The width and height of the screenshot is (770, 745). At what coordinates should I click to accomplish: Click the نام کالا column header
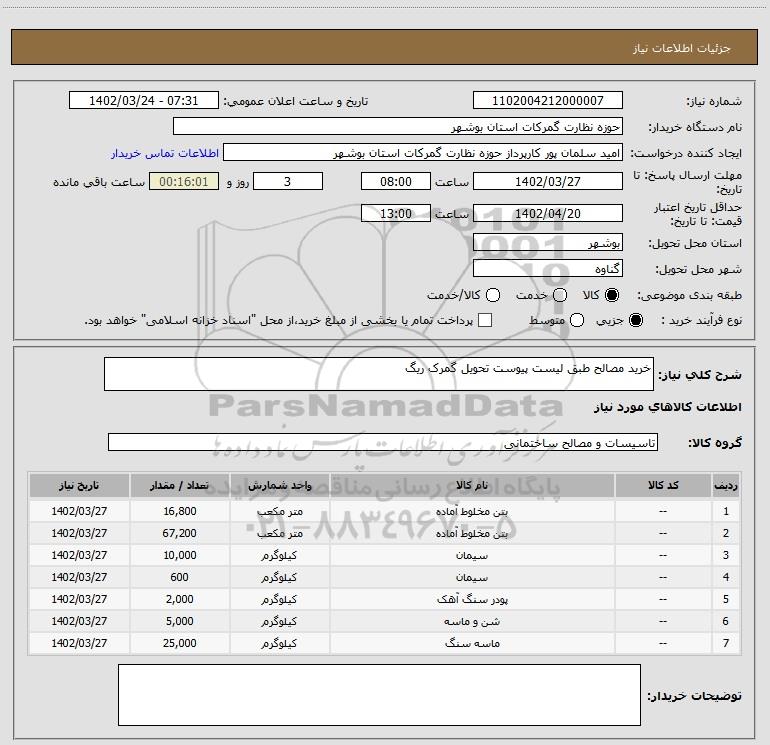[x=472, y=485]
